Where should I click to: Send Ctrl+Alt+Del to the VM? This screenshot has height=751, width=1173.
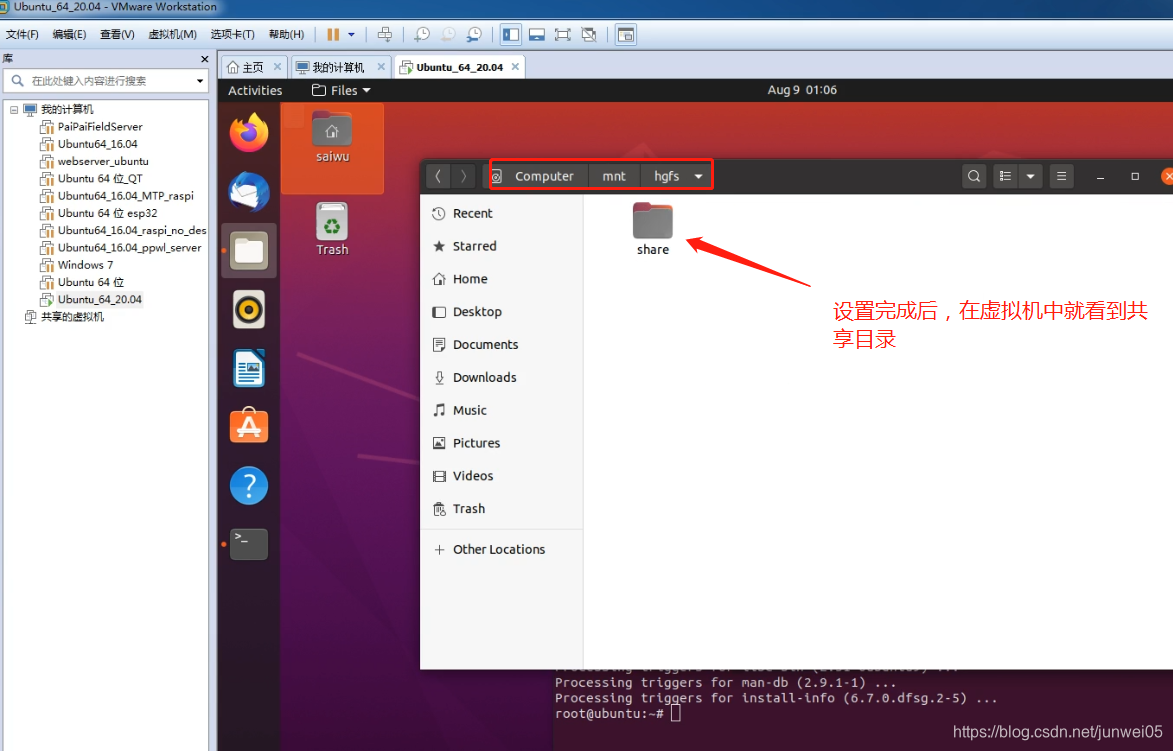[x=385, y=34]
